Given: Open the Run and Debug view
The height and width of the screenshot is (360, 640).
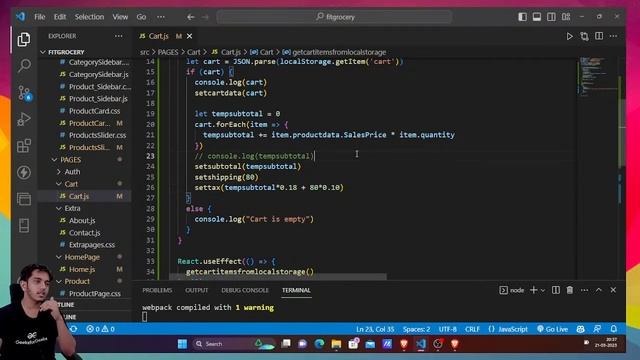Looking at the screenshot, I should point(24,119).
